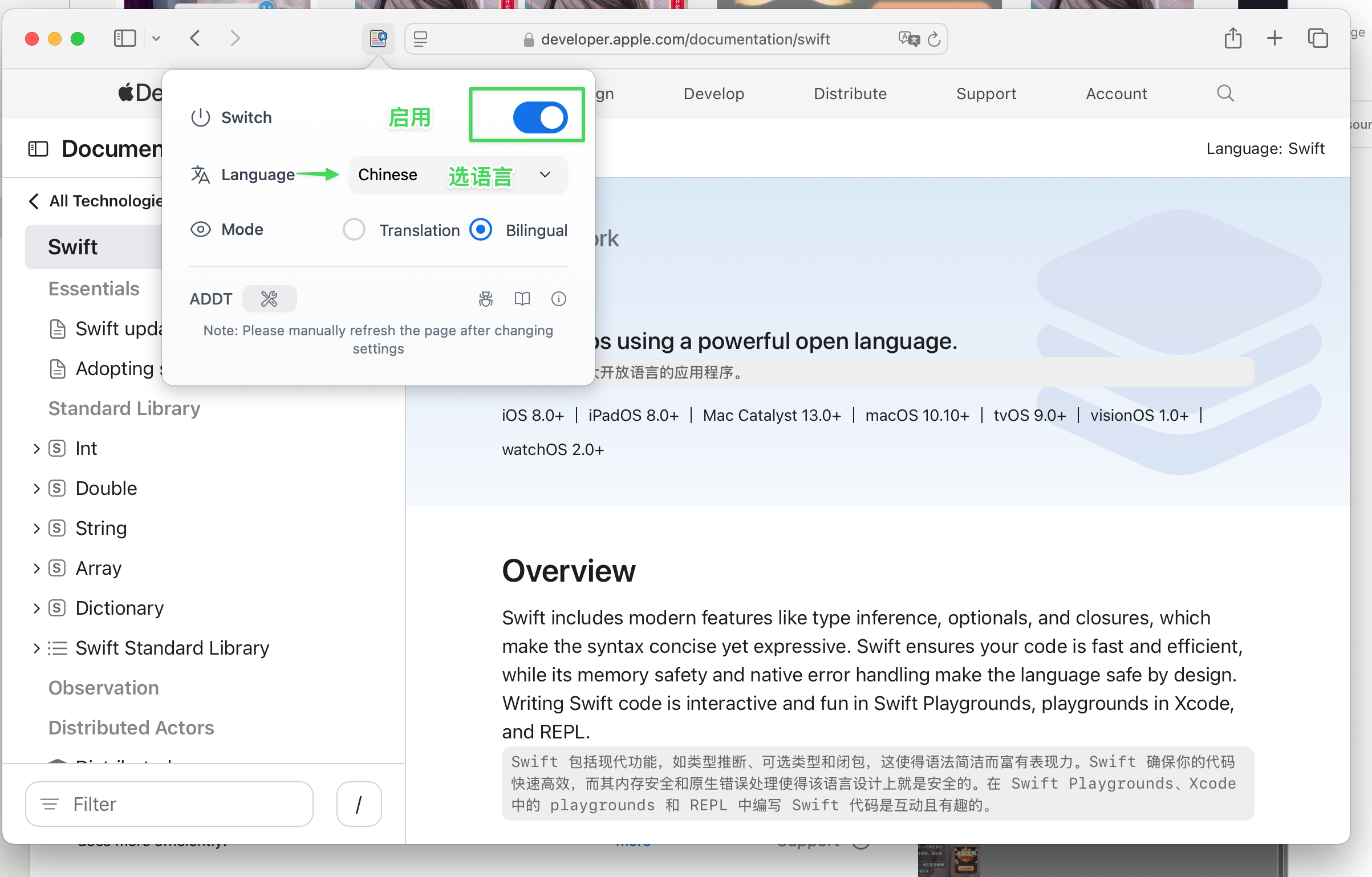This screenshot has width=1372, height=877.
Task: Click the Share icon in Safari toolbar
Action: (x=1232, y=39)
